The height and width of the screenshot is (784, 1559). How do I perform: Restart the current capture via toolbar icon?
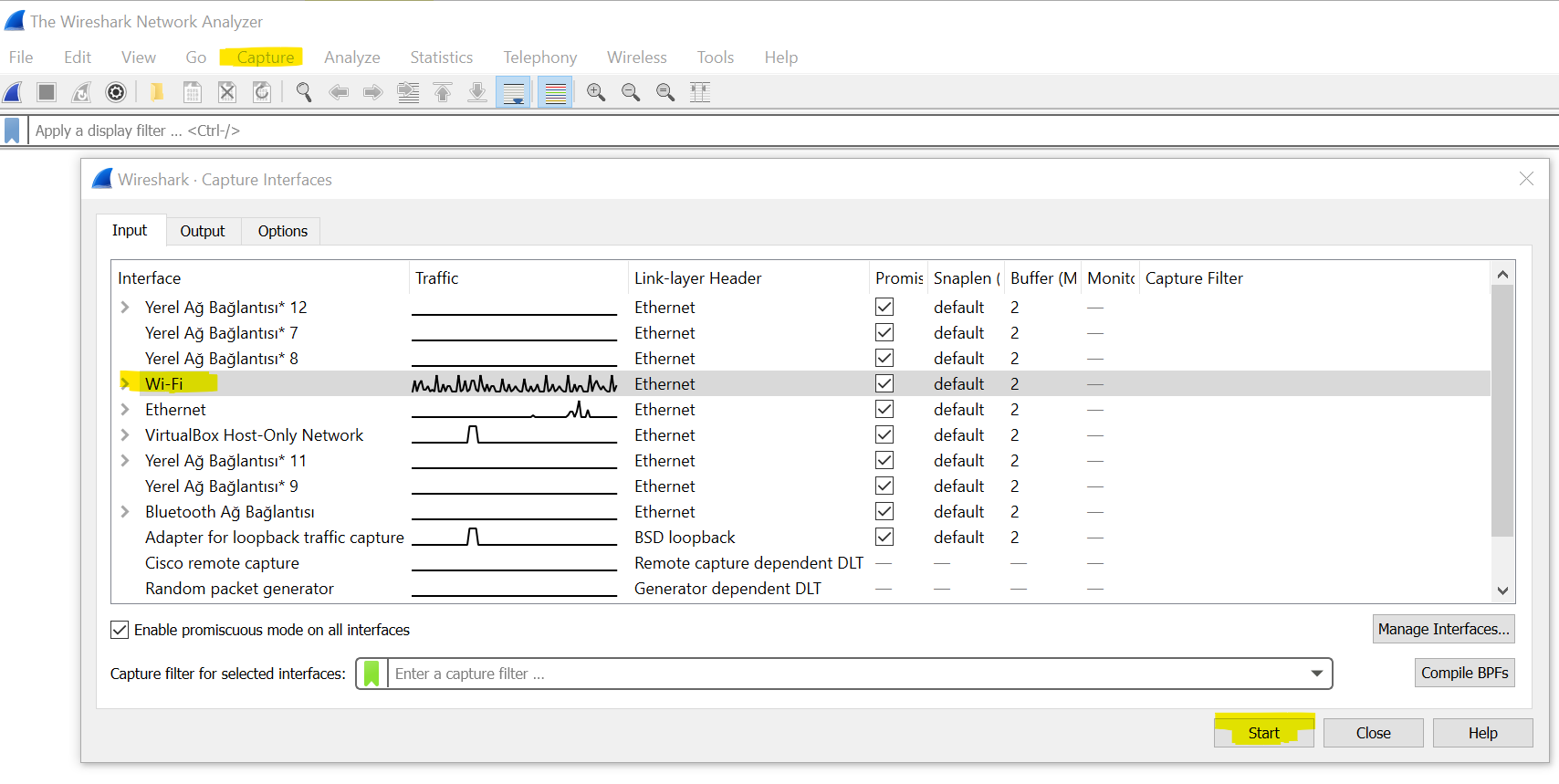click(81, 92)
